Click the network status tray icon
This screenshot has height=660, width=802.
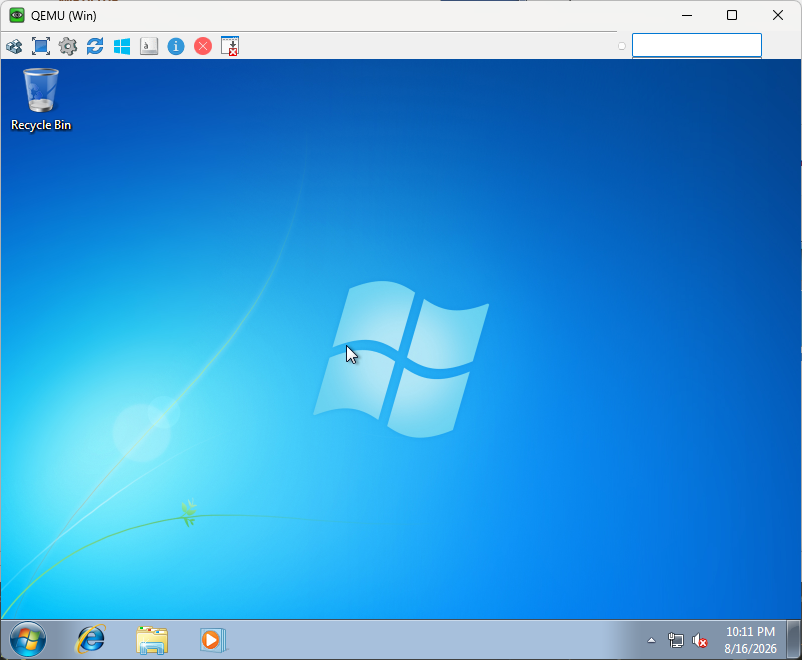click(676, 640)
